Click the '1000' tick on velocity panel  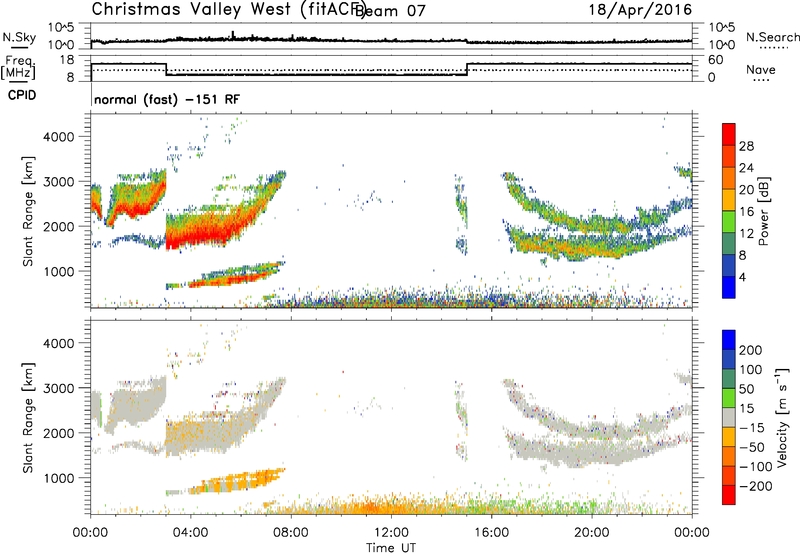pos(59,478)
